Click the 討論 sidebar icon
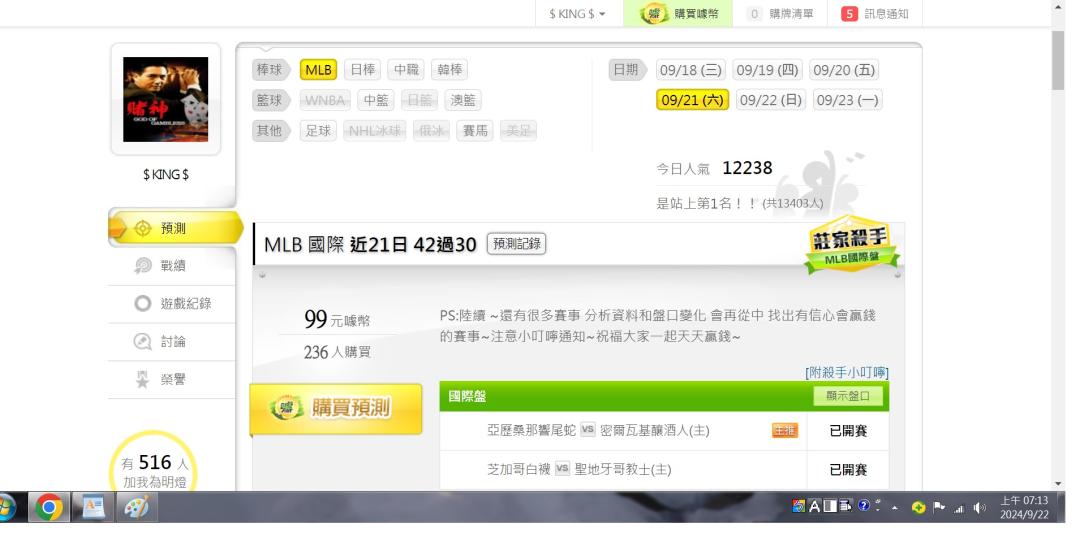This screenshot has height=533, width=1080. point(142,342)
